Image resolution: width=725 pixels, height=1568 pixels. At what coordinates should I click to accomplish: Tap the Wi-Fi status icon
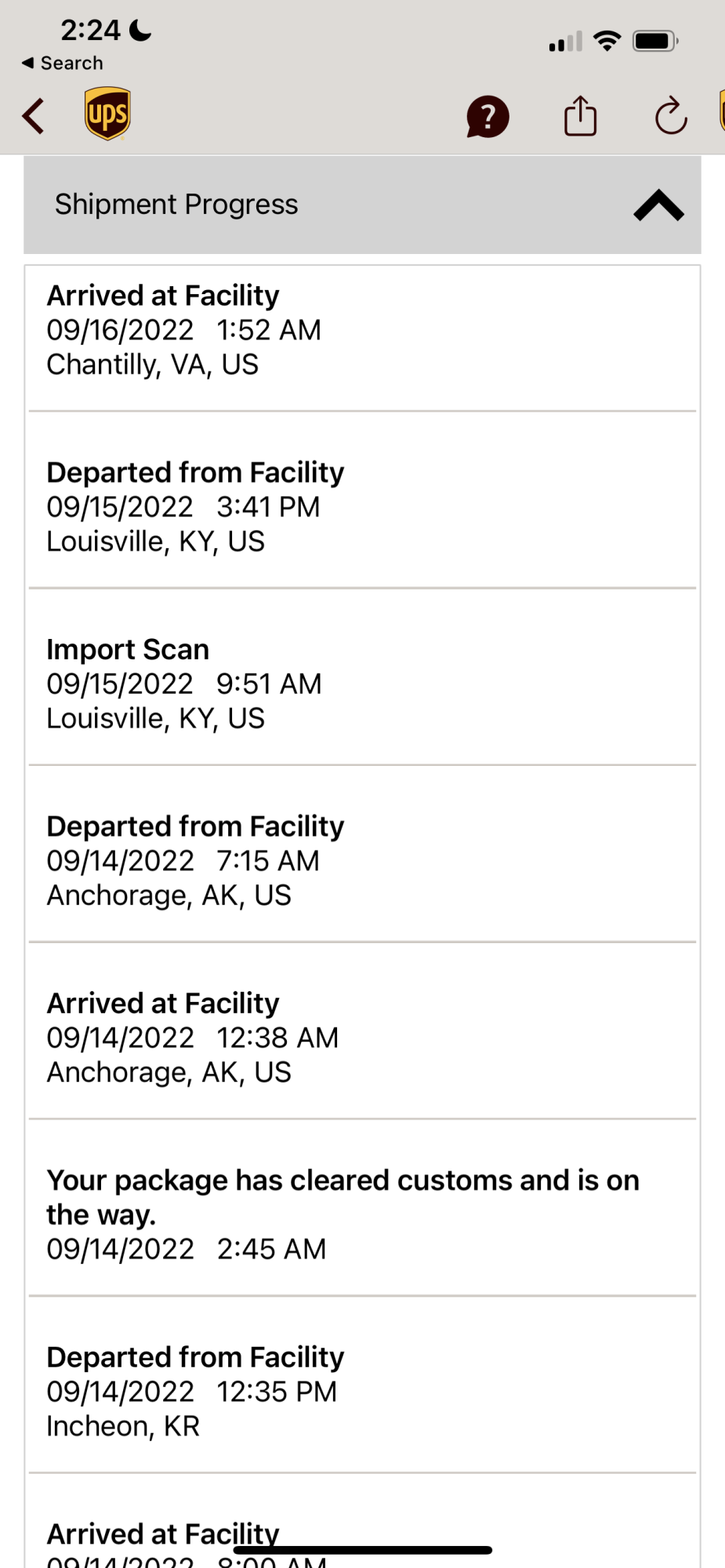pos(607,41)
